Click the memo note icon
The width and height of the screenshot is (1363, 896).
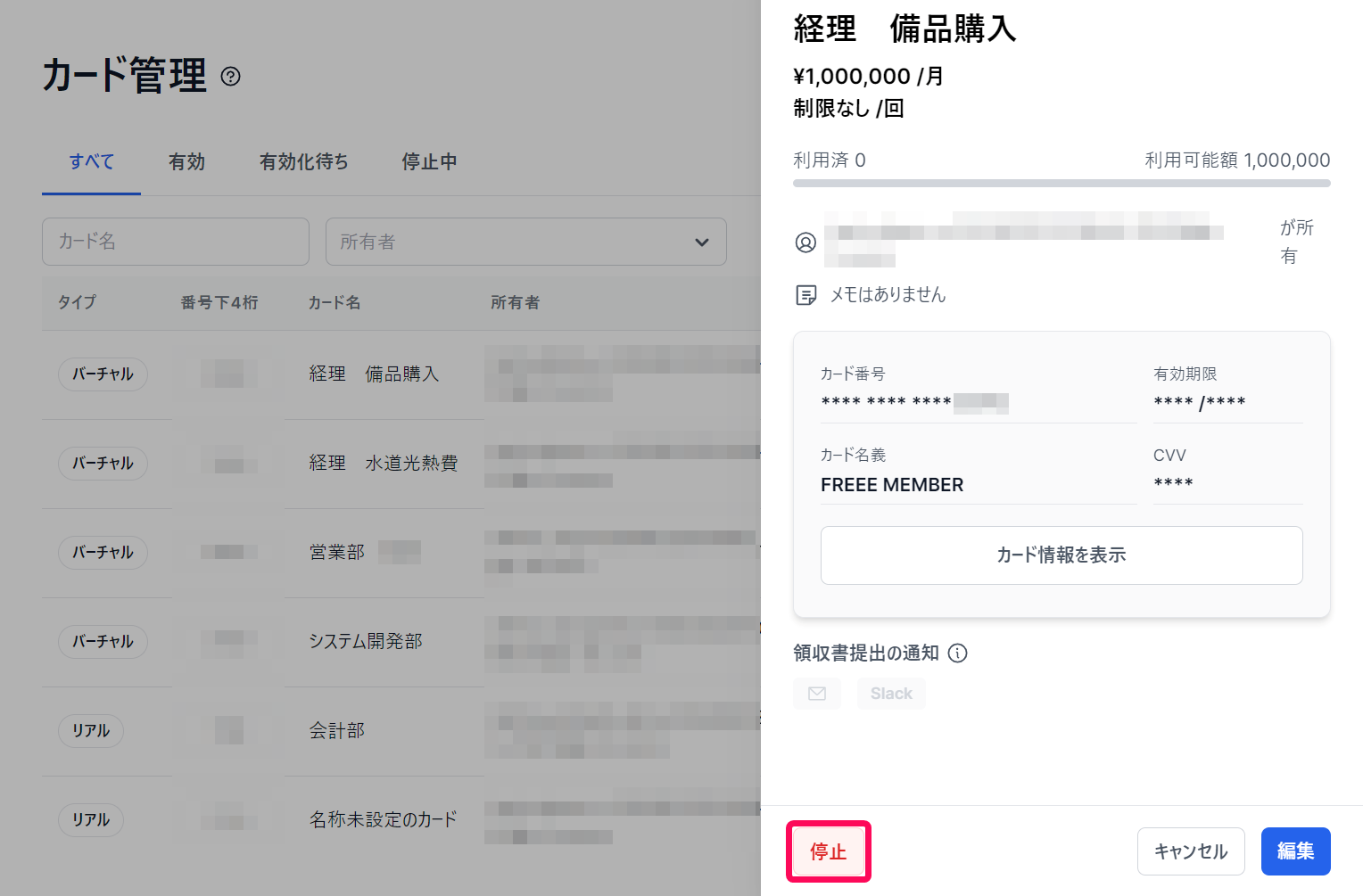(x=805, y=295)
